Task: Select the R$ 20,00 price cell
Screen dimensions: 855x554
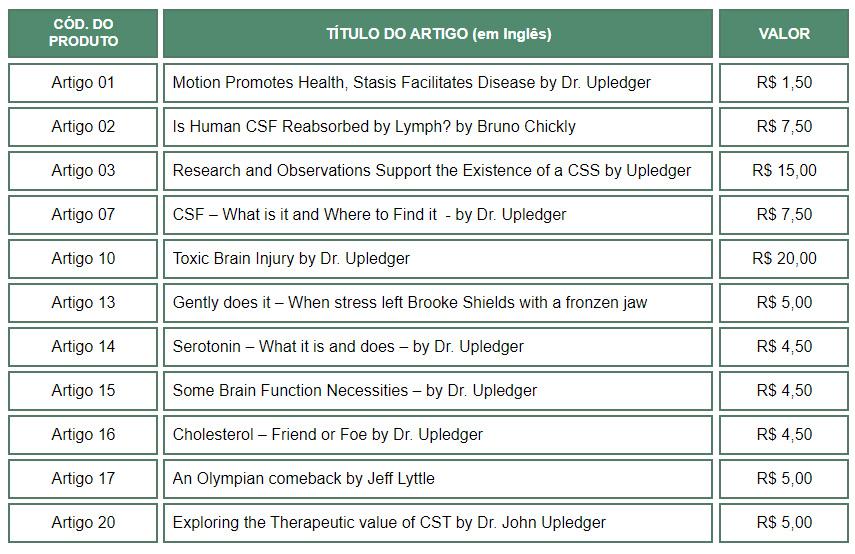Action: [x=784, y=258]
